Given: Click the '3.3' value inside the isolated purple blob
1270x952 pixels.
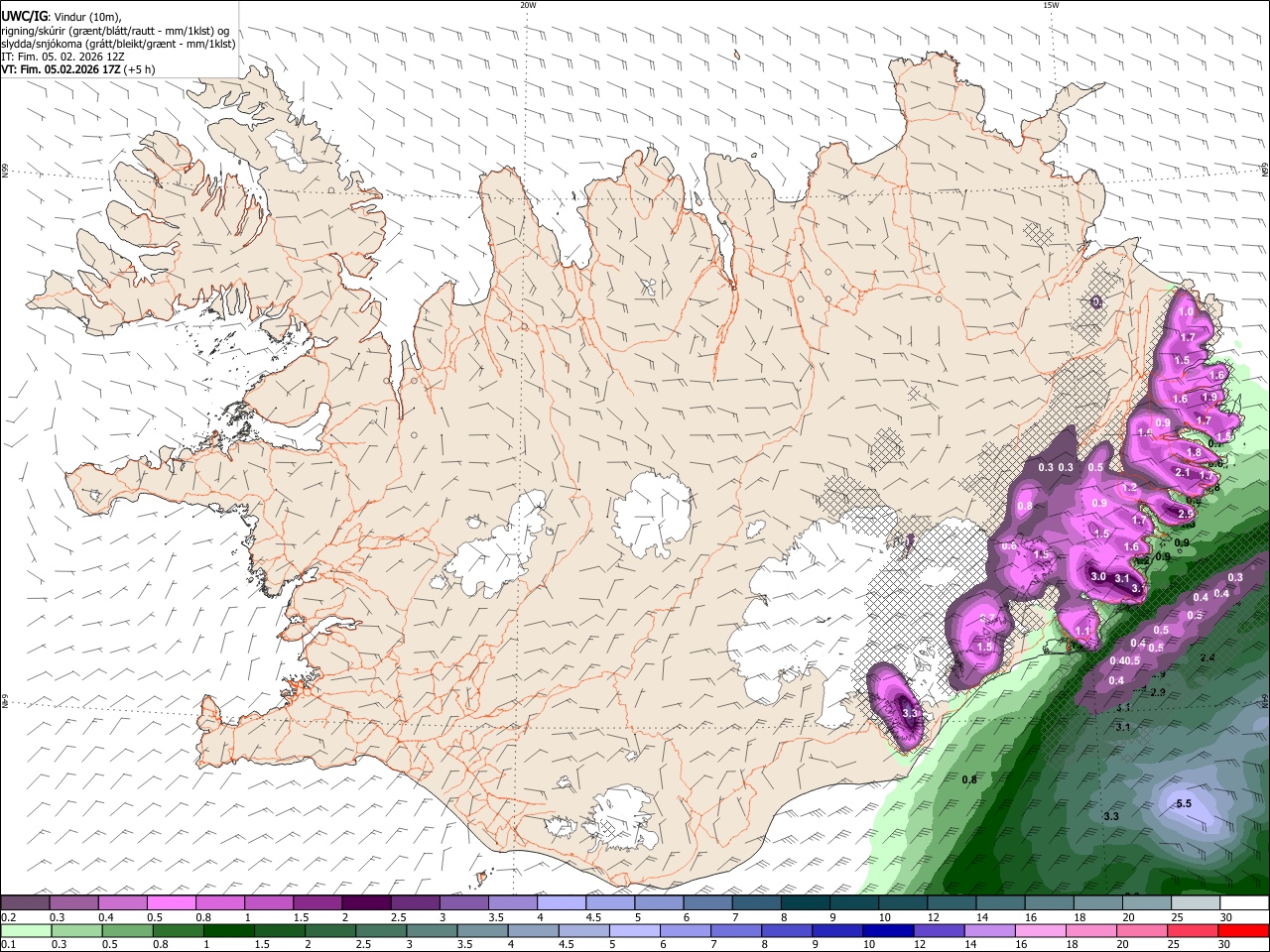Looking at the screenshot, I should [911, 713].
